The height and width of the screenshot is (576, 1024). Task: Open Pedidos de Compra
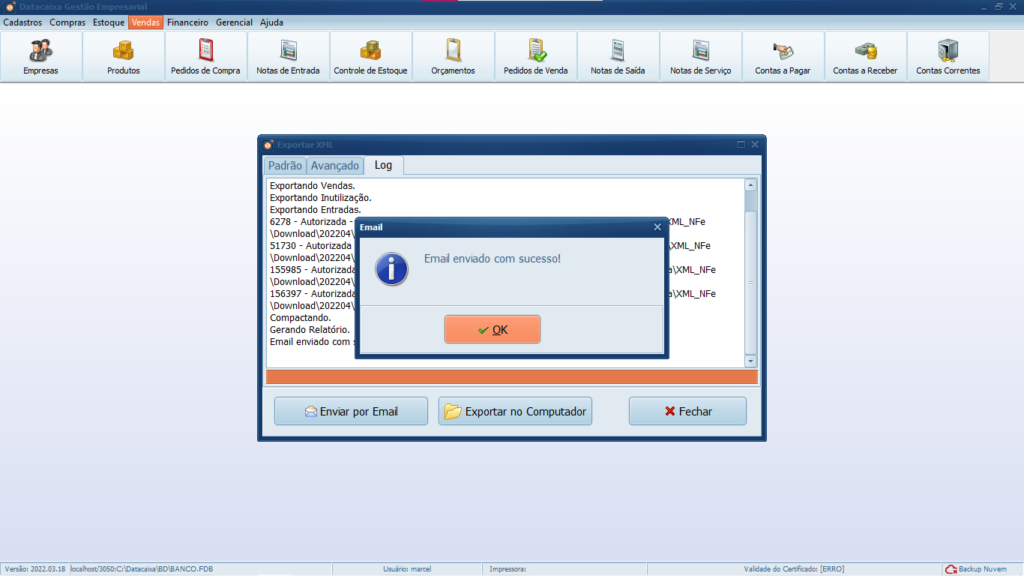pyautogui.click(x=205, y=56)
